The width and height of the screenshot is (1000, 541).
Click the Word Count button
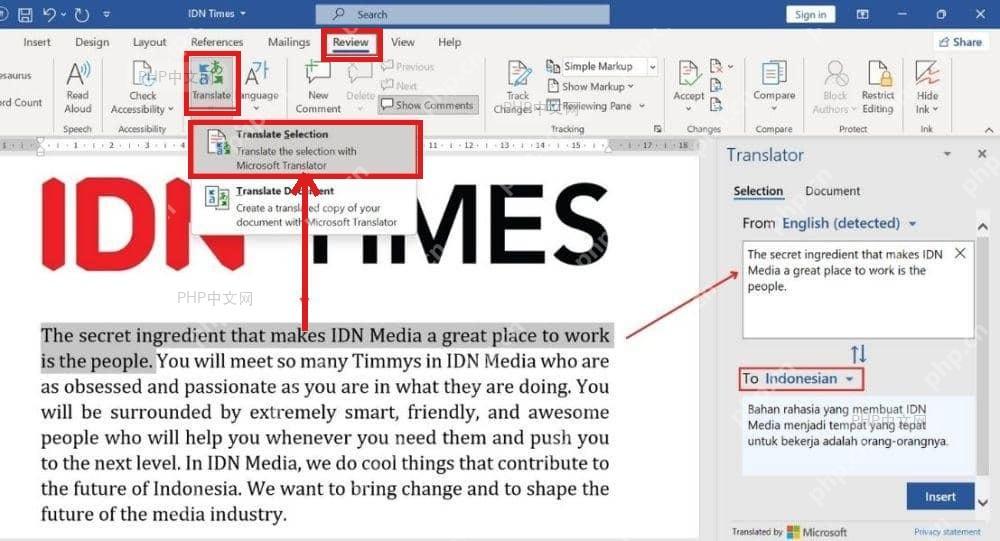(21, 102)
